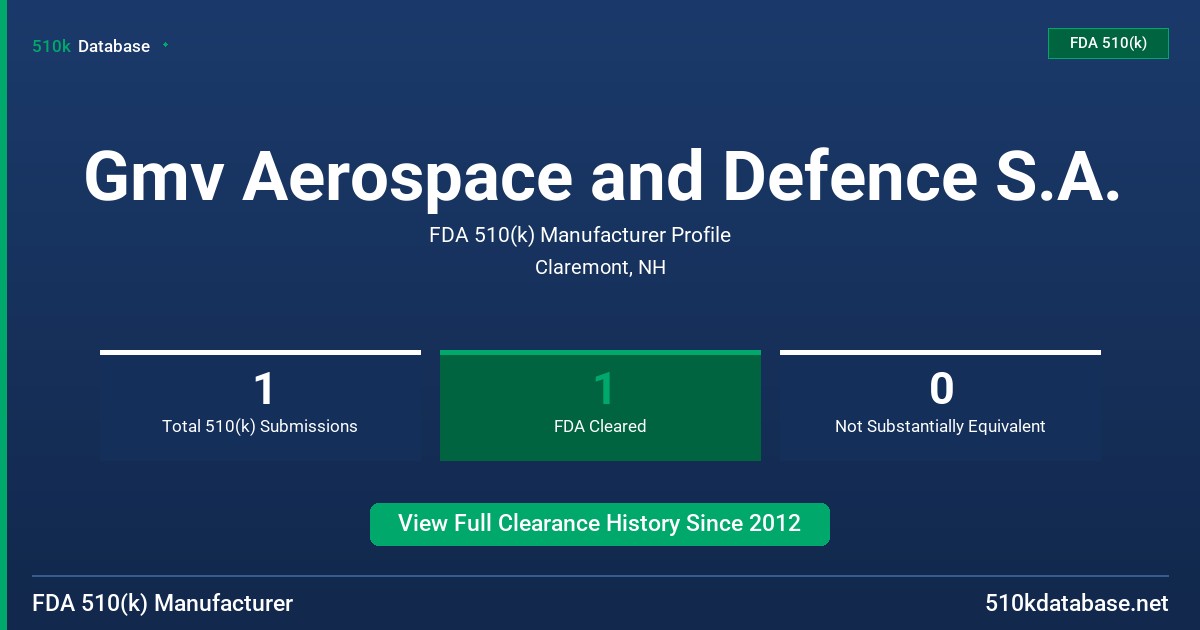Visit the 510kdatabase.net footer link
The height and width of the screenshot is (630, 1200).
coord(1076,604)
